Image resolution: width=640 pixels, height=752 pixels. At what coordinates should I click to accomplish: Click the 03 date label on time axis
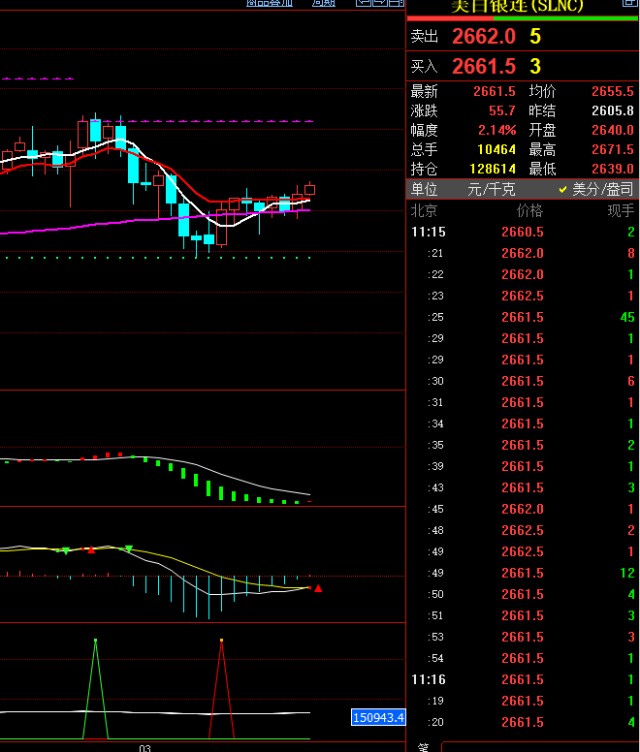144,747
